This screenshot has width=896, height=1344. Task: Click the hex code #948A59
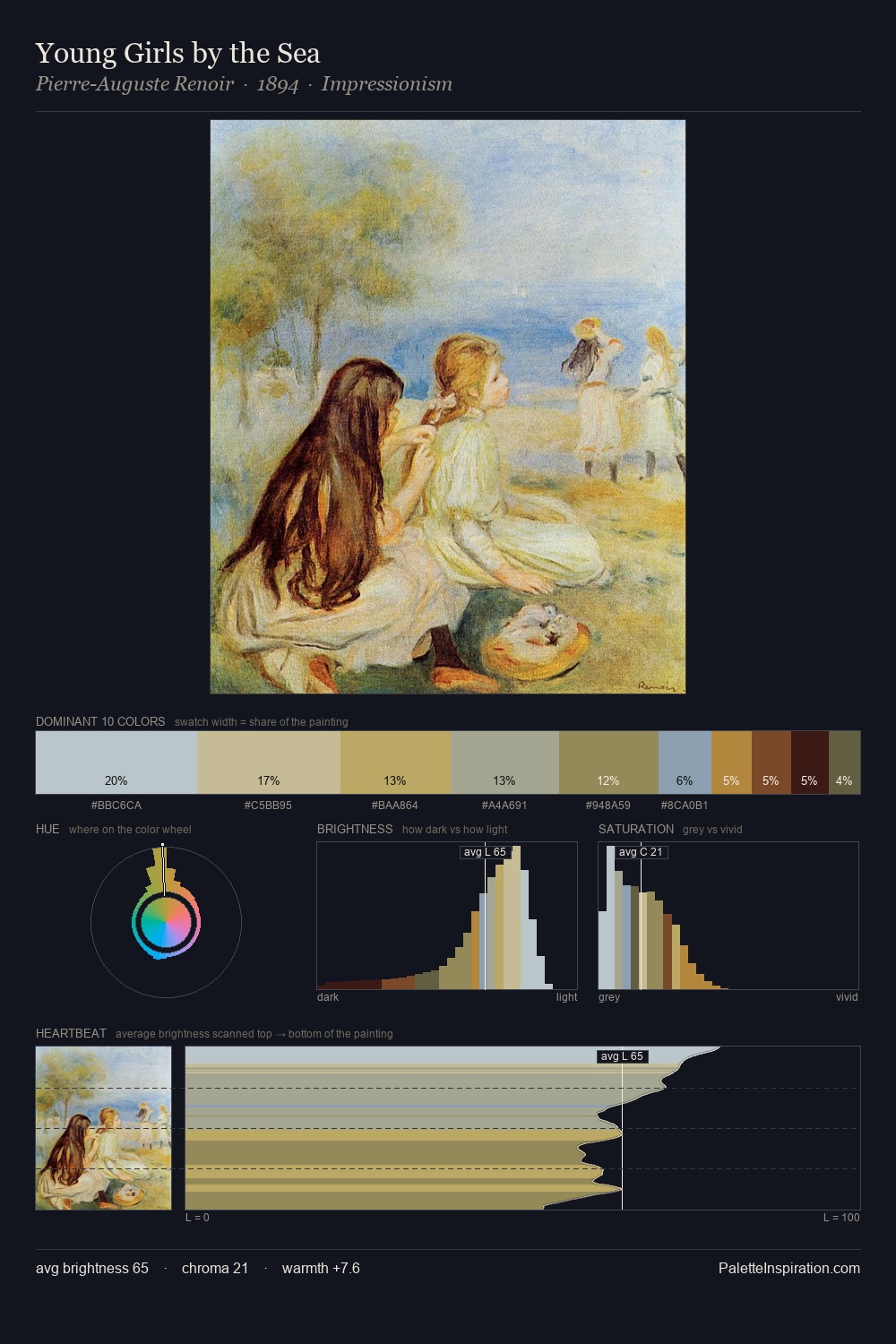[x=608, y=806]
